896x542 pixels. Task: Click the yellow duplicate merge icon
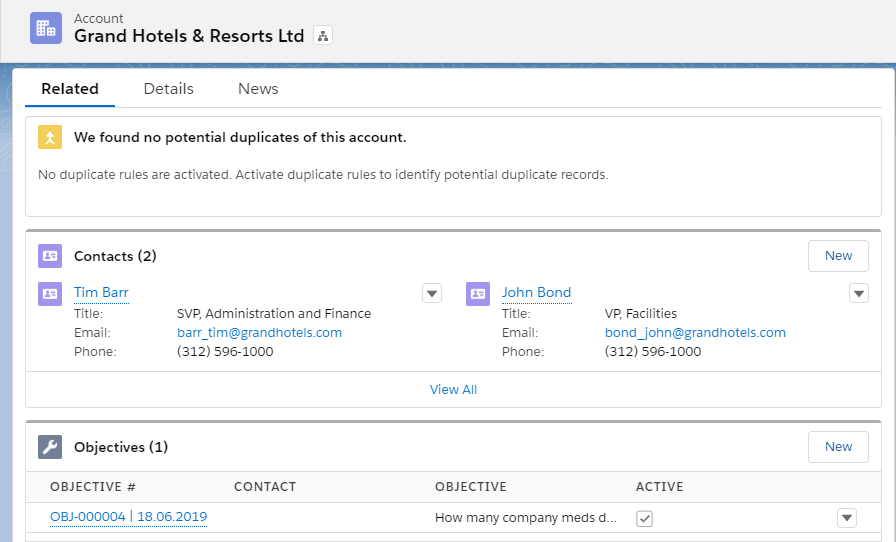pos(50,137)
